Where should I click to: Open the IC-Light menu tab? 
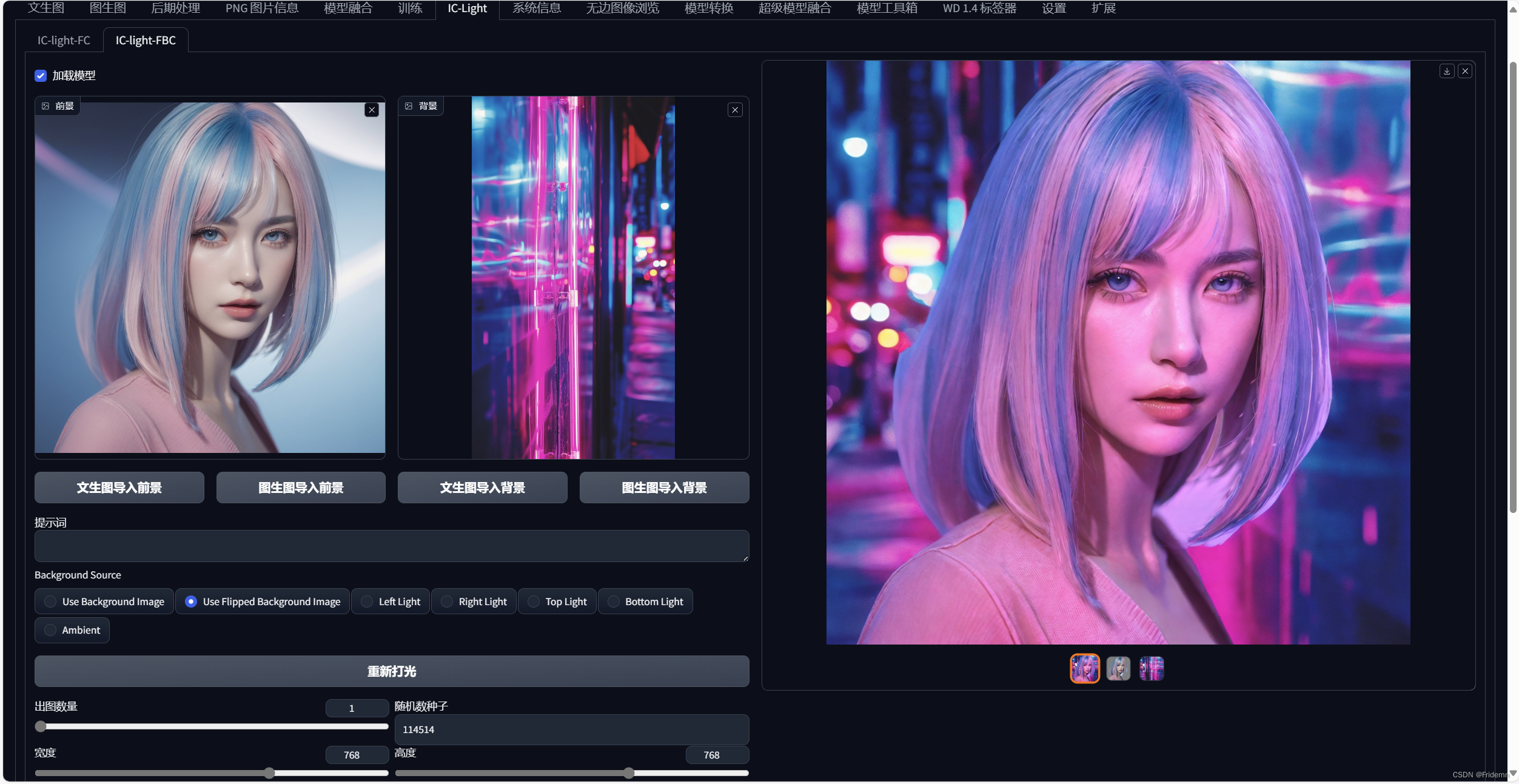tap(467, 8)
